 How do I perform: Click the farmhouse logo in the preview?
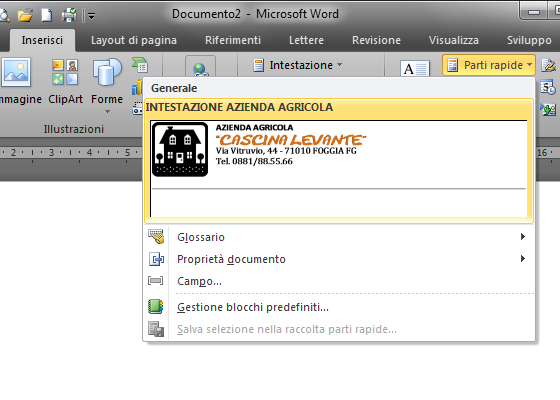point(180,149)
